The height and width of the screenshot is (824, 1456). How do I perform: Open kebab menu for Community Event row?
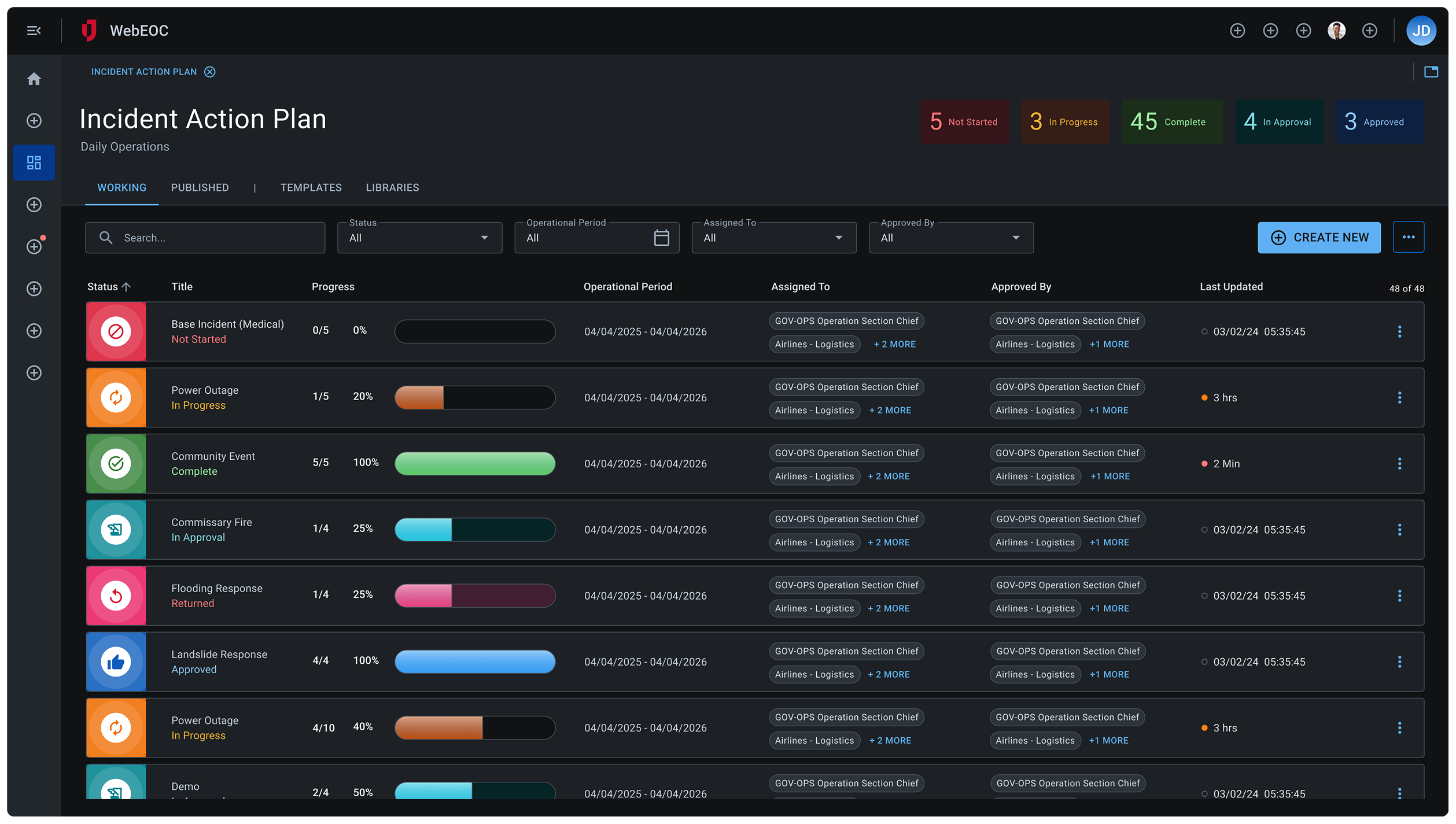click(x=1399, y=464)
